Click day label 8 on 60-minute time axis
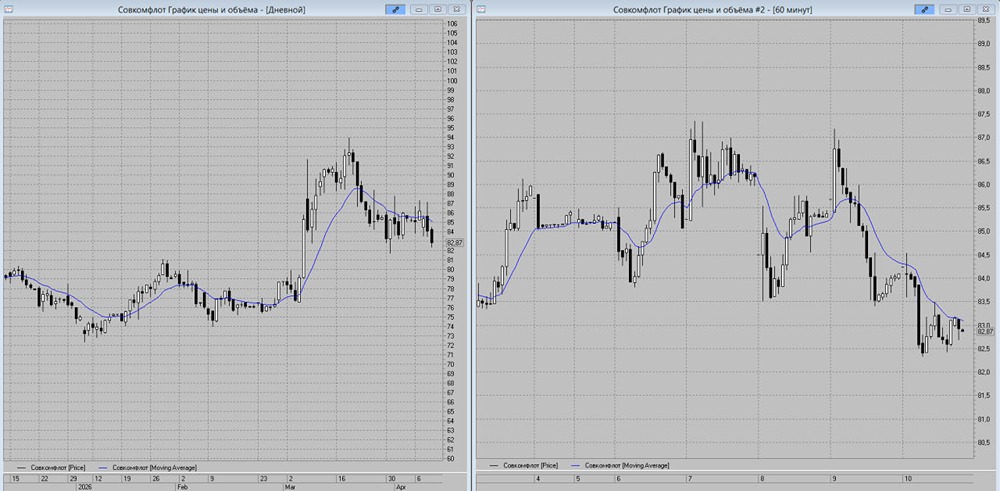Image resolution: width=1000 pixels, height=491 pixels. click(x=761, y=478)
